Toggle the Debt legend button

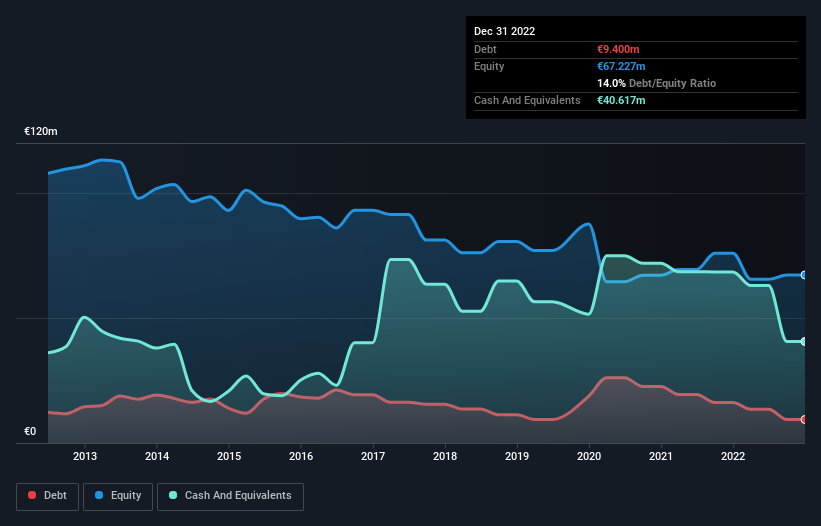coord(48,496)
